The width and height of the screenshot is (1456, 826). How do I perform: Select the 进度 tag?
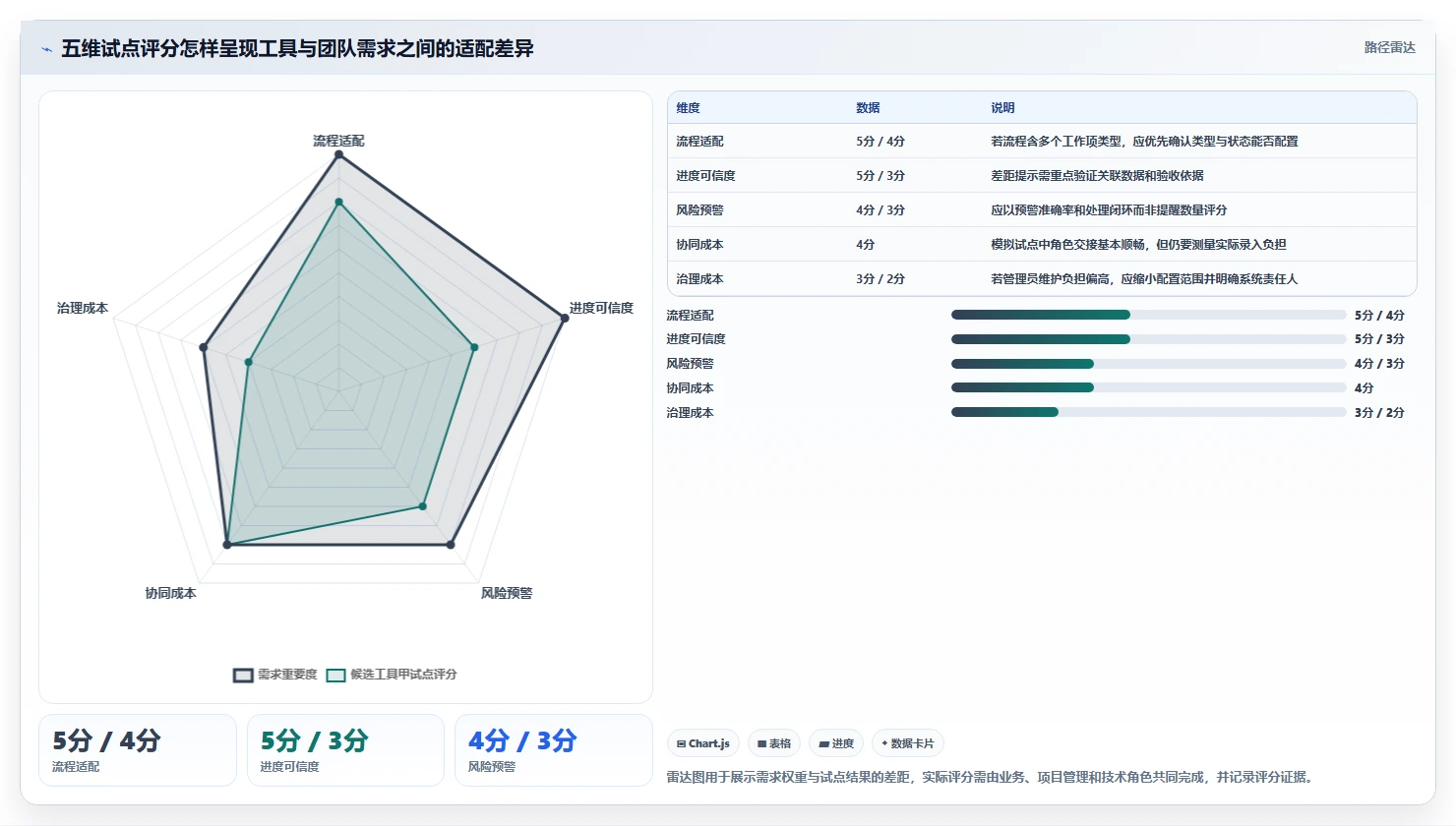[x=837, y=743]
